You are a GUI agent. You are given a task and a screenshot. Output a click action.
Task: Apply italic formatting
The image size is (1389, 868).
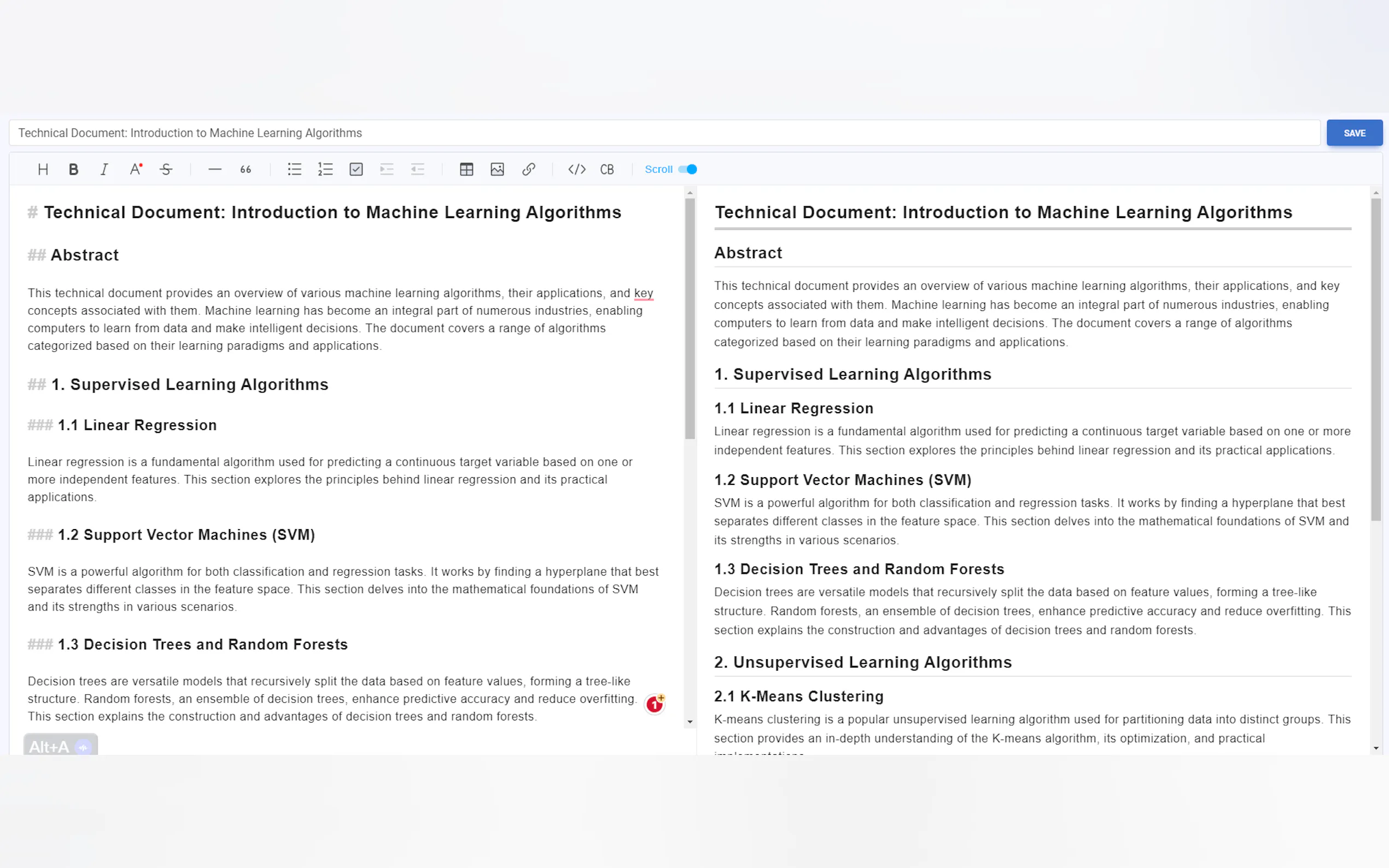point(104,169)
